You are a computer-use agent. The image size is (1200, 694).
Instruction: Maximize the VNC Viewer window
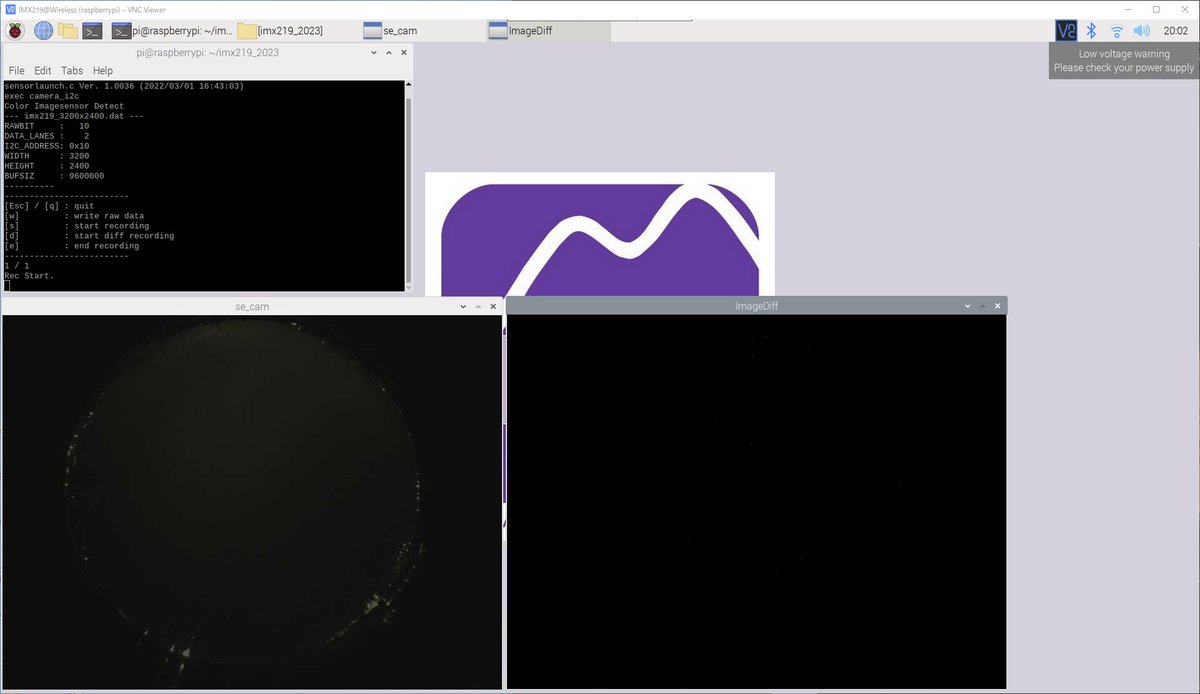tap(1156, 9)
